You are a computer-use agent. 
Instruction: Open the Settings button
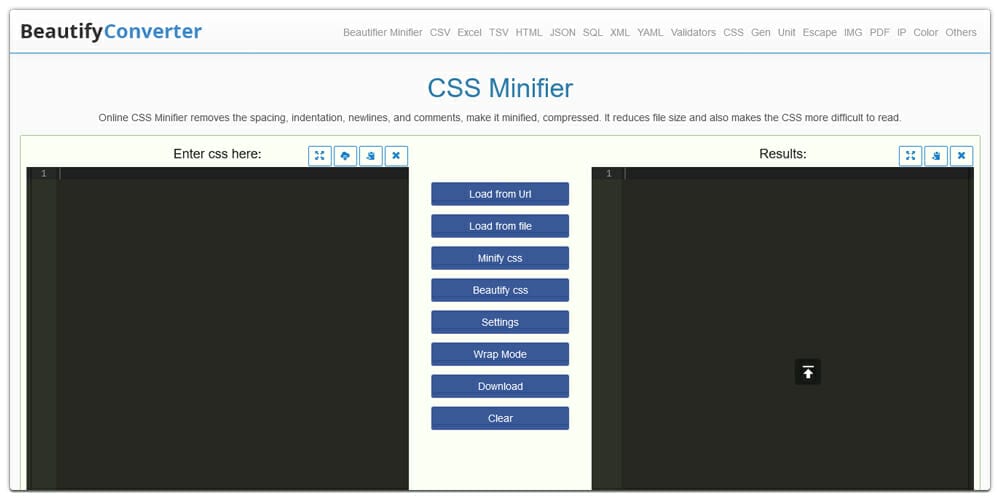pos(500,322)
